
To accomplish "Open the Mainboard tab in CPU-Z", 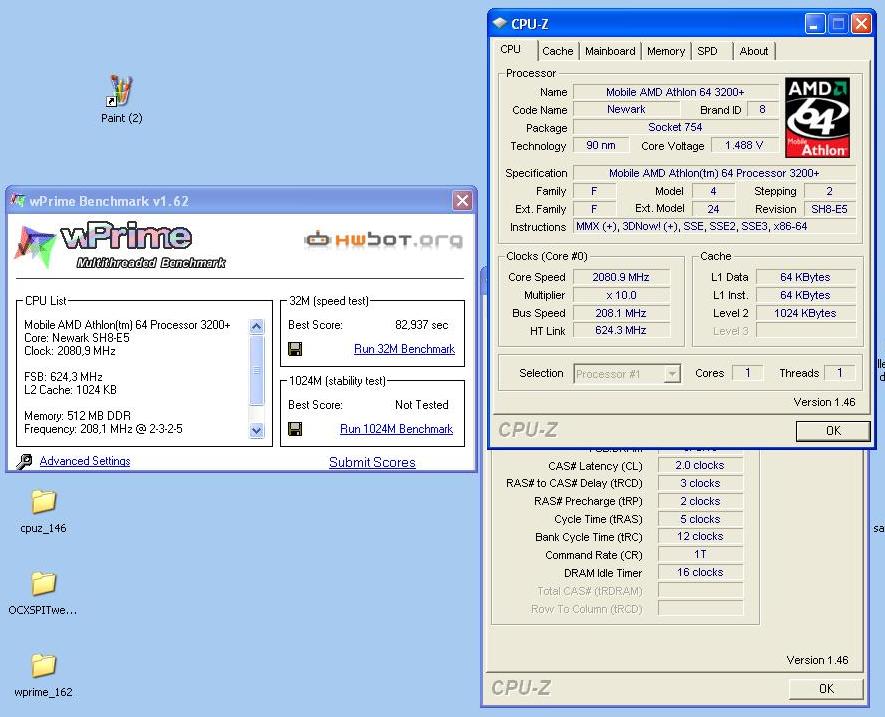I will (610, 51).
